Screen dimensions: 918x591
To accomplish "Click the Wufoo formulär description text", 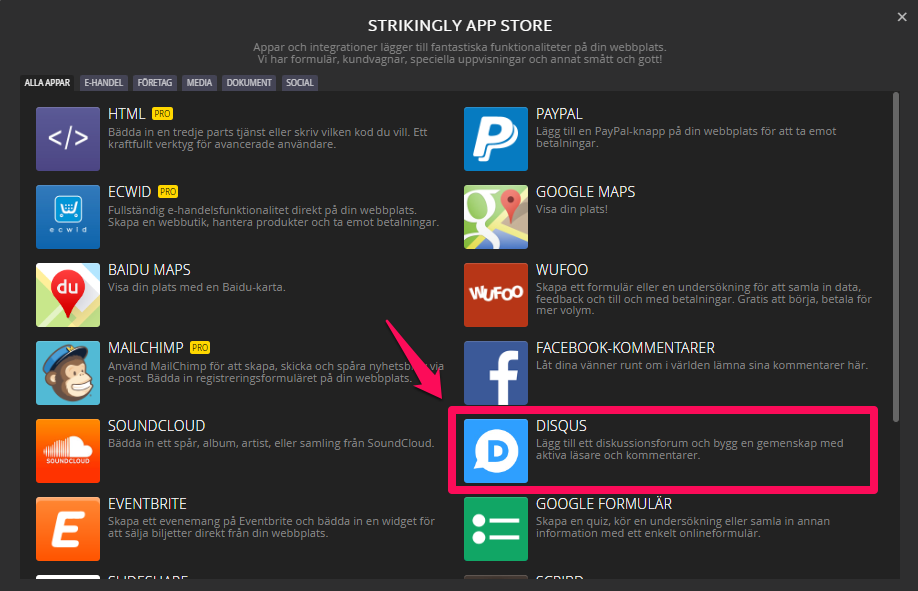I will tap(704, 299).
